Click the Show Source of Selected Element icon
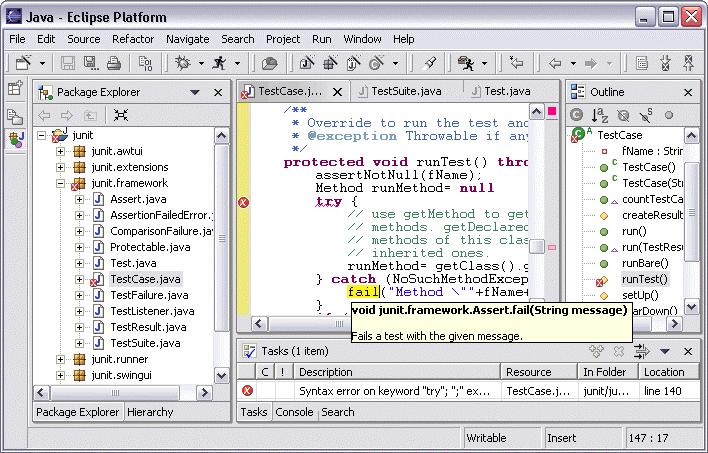Screen dimensions: 708x453 pos(642,63)
